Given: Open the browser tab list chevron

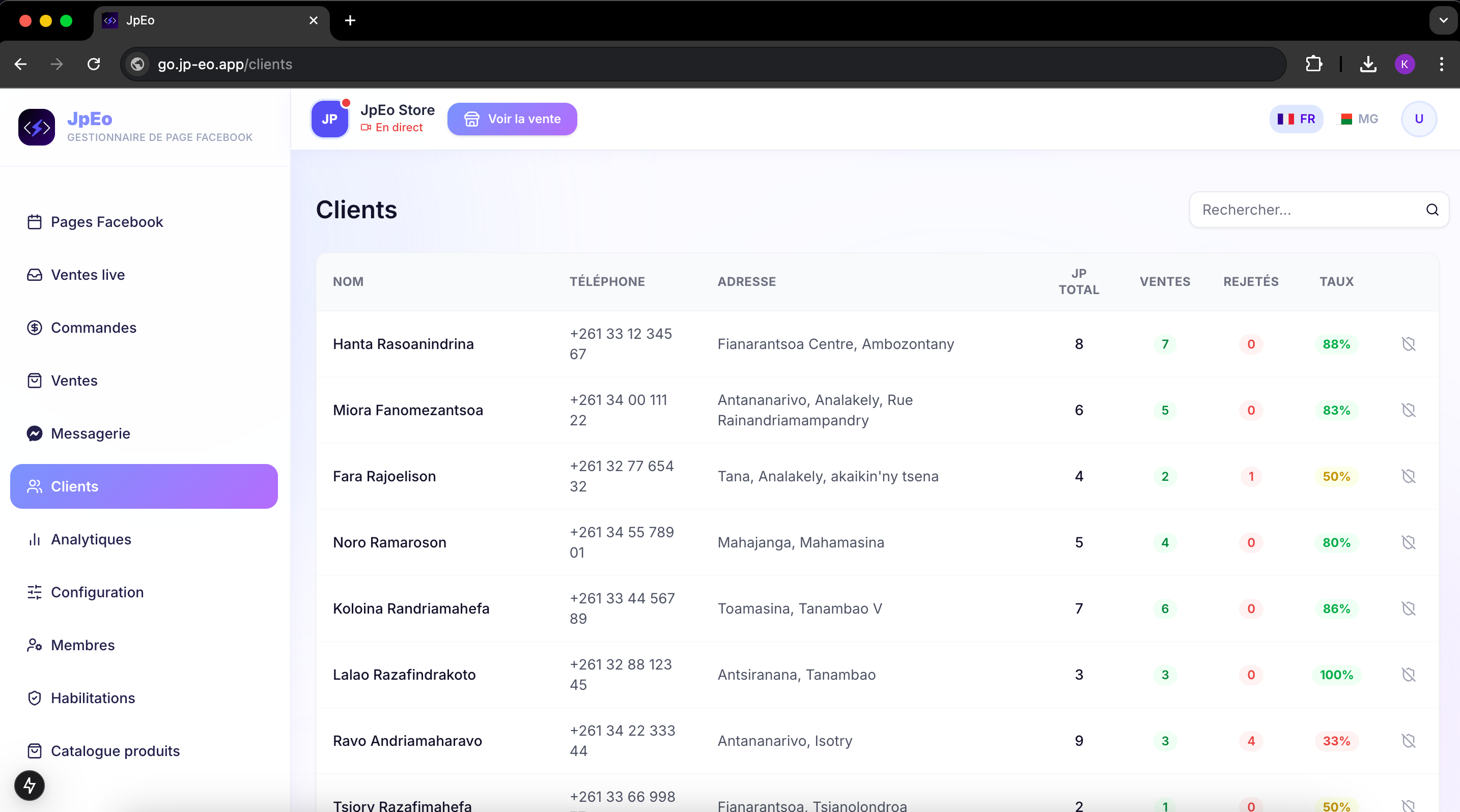Looking at the screenshot, I should click(x=1443, y=20).
